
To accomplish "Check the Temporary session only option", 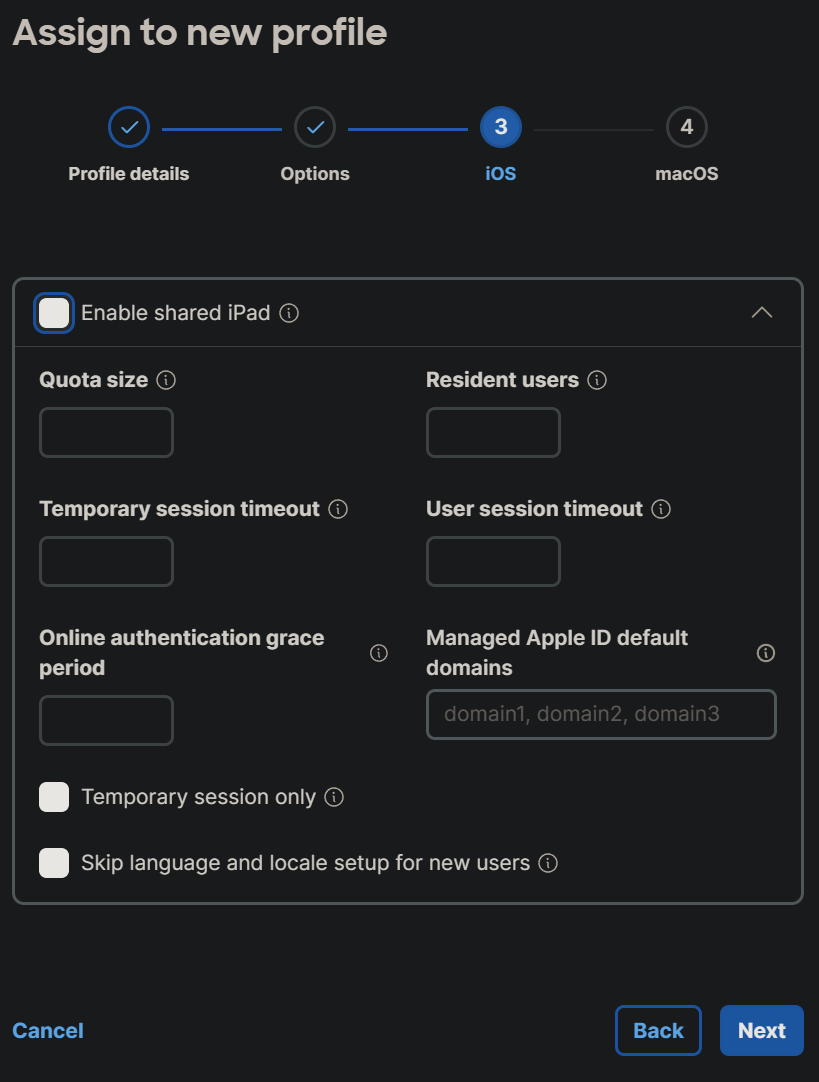I will pos(53,797).
